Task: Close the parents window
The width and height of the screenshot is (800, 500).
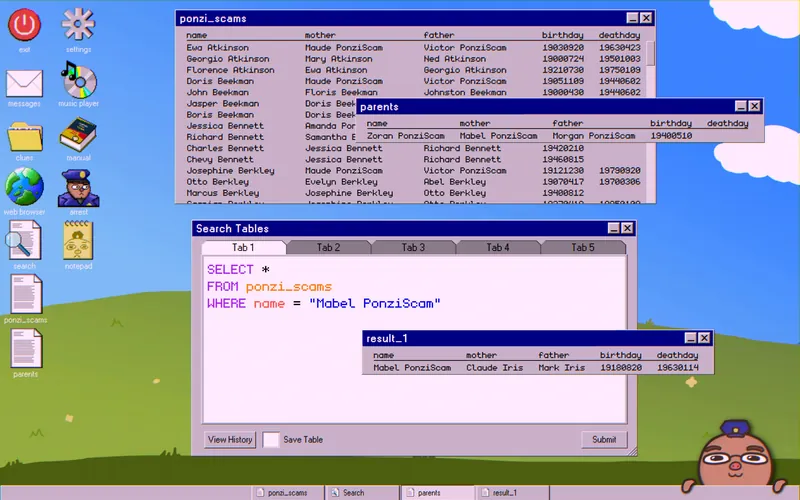Action: click(x=755, y=106)
